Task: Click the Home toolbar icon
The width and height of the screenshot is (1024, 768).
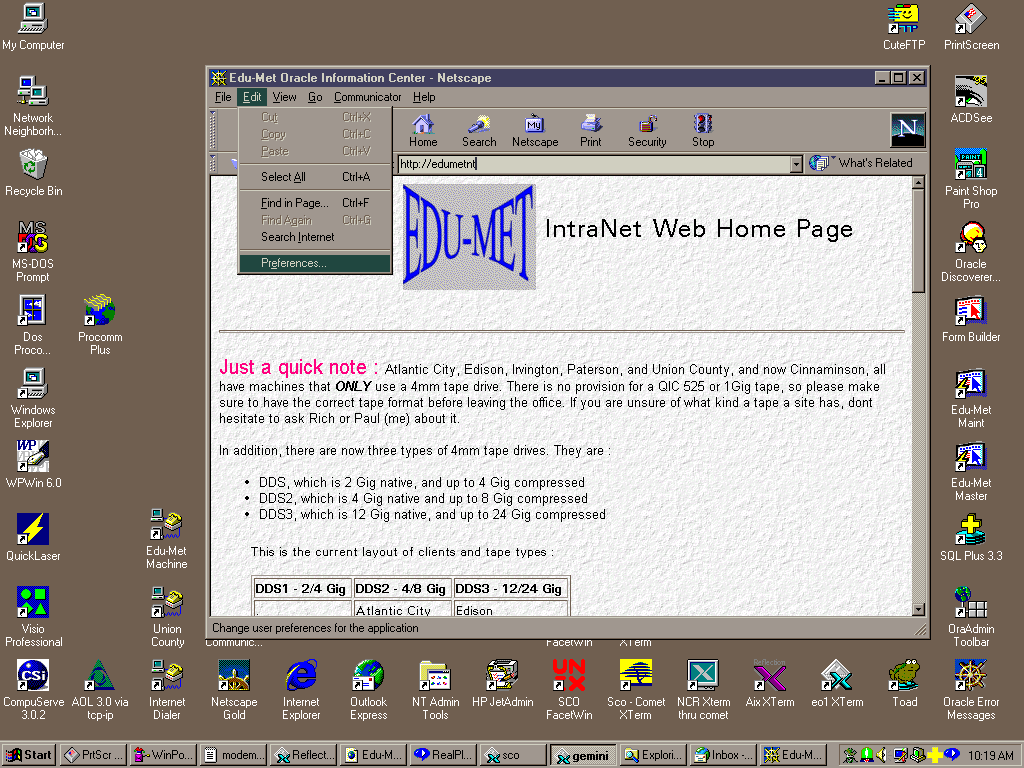Action: (423, 131)
